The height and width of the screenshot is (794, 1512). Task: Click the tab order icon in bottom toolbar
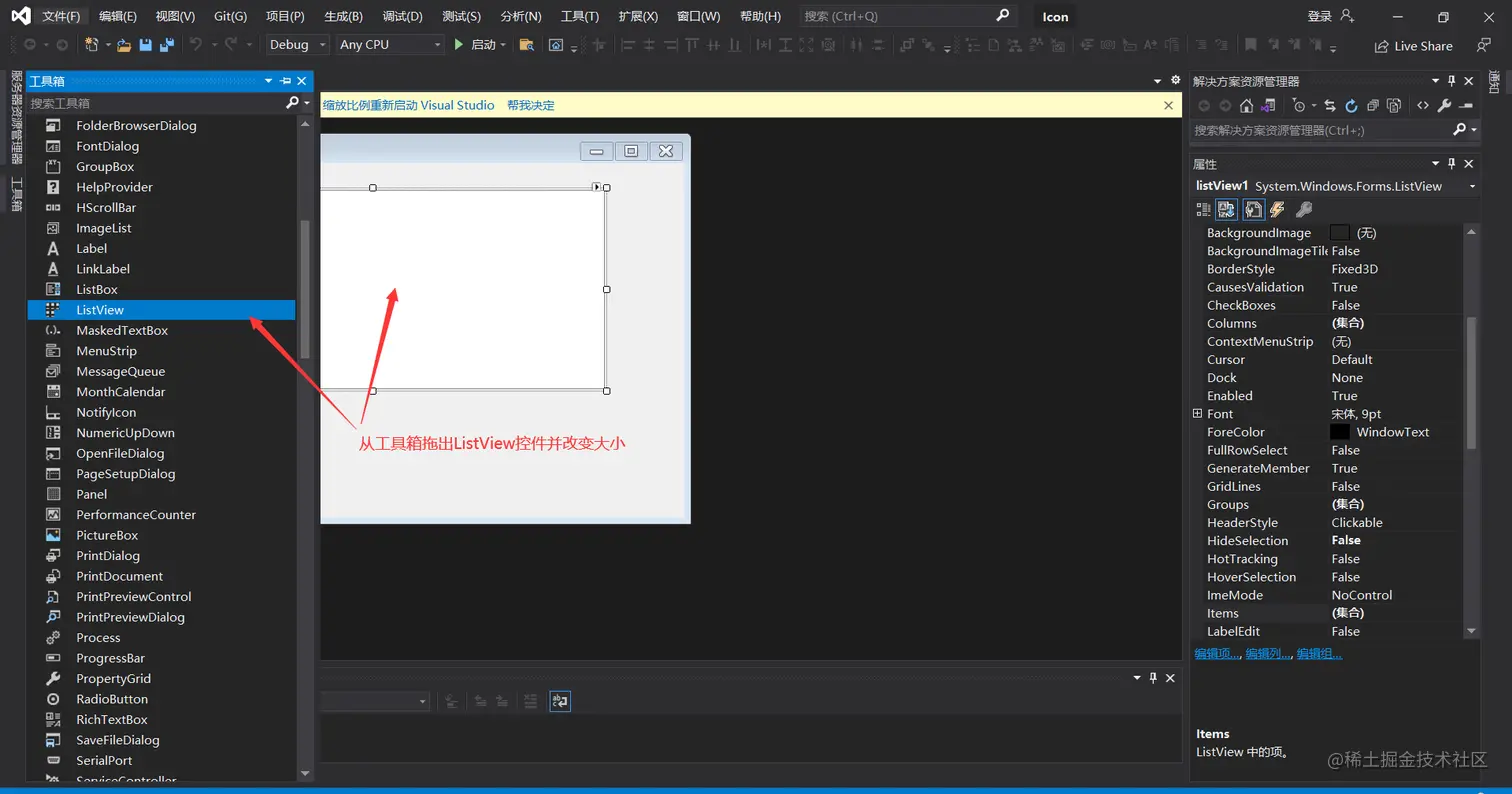point(560,701)
